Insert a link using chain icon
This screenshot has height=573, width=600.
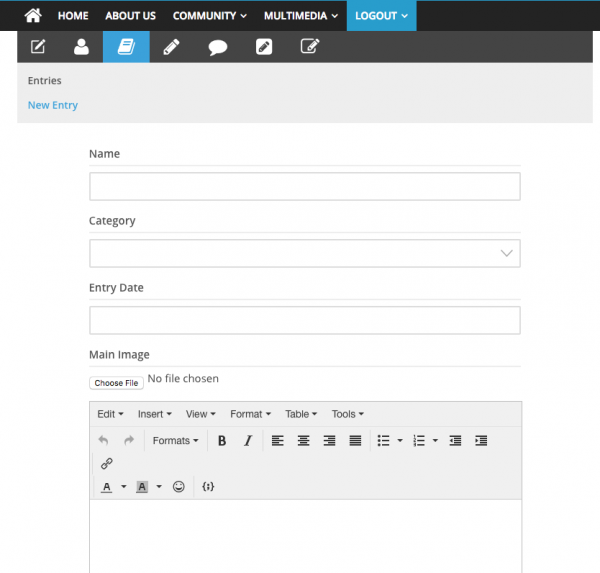click(107, 464)
